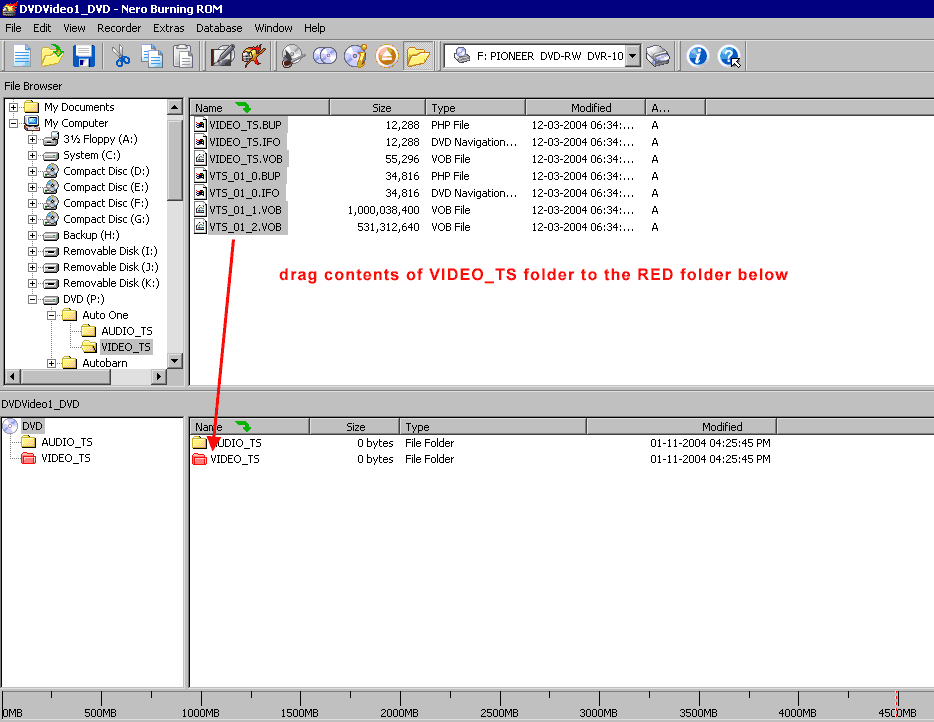Sort File Browser by Type column
Screen dimensions: 934x722
475,108
